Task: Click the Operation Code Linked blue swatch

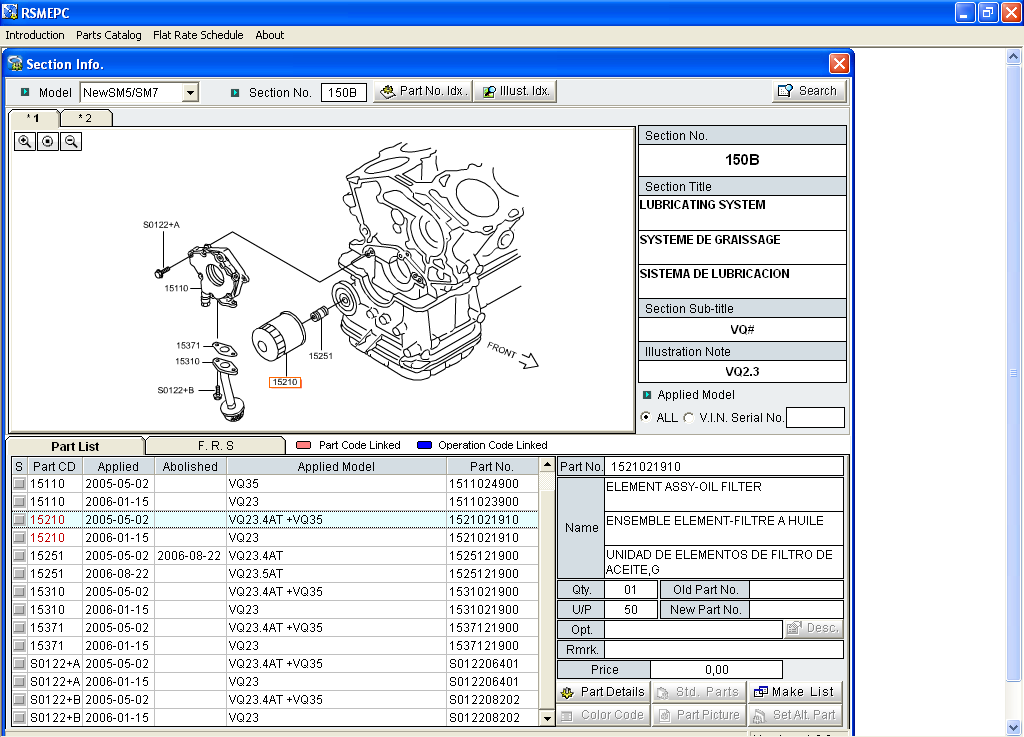Action: pyautogui.click(x=424, y=445)
